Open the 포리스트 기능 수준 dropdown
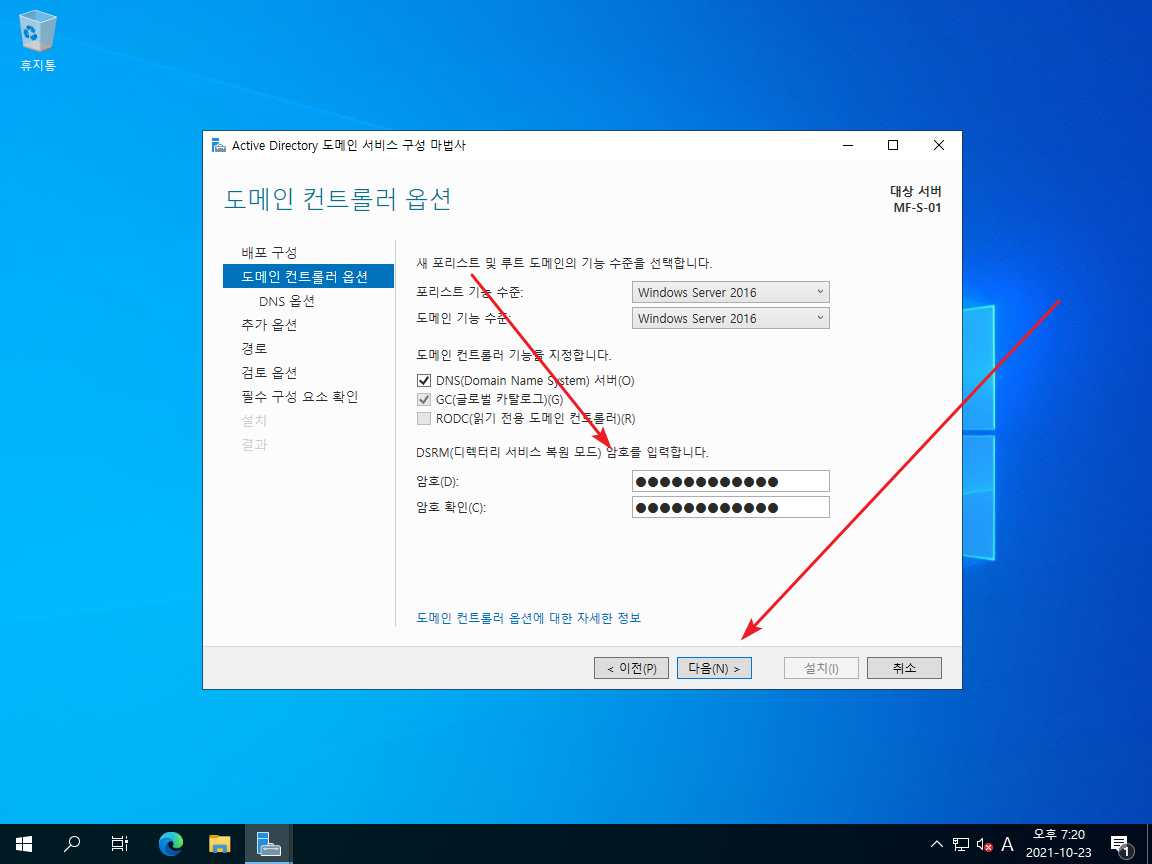This screenshot has width=1152, height=864. pos(730,292)
